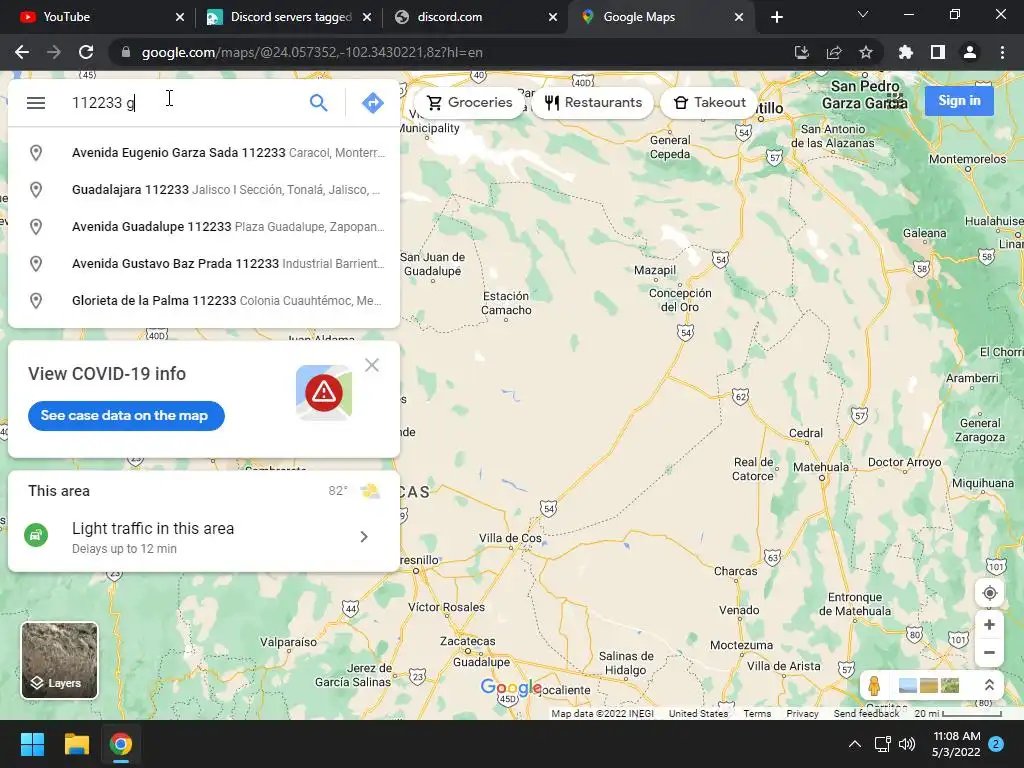The image size is (1024, 768).
Task: Click the Zacatecas city label on map
Action: tap(468, 641)
